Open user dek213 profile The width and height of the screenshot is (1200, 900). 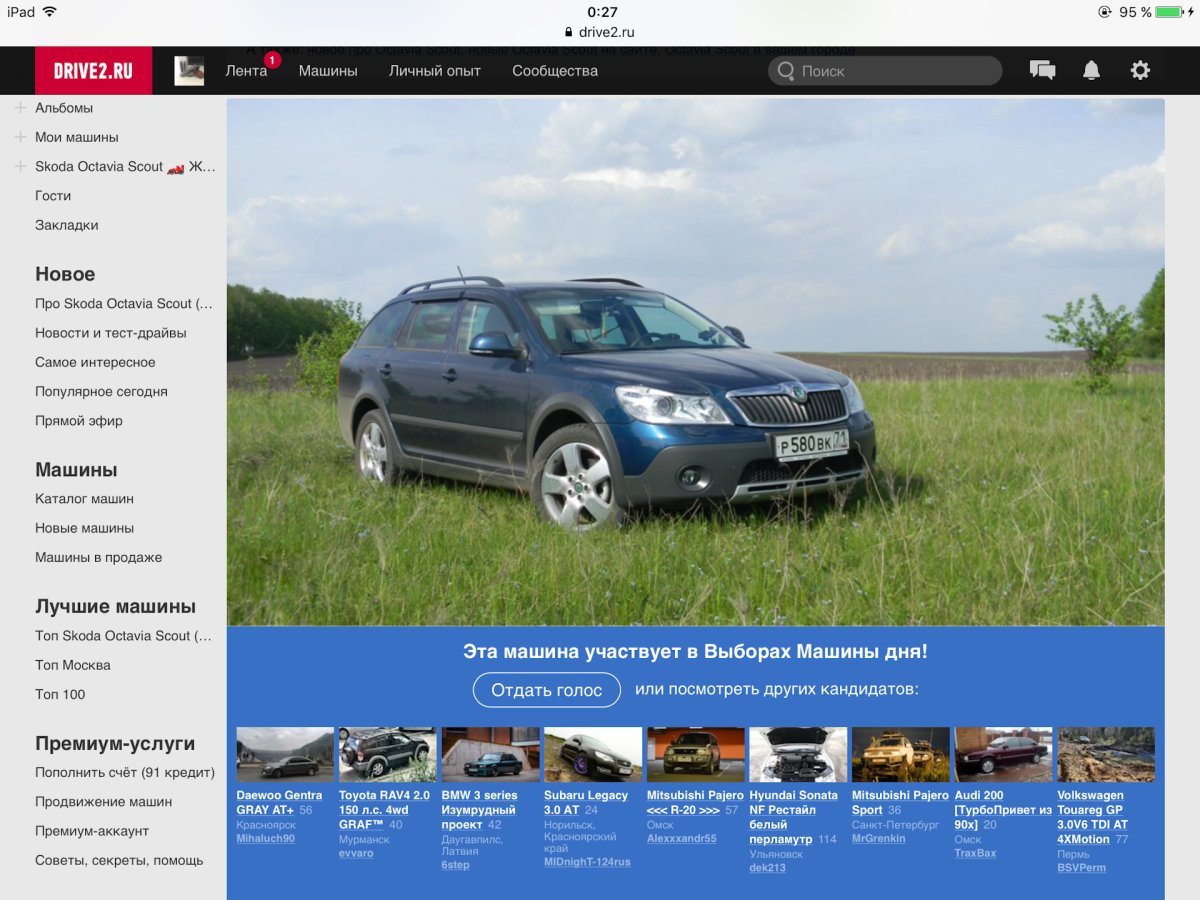coord(768,867)
